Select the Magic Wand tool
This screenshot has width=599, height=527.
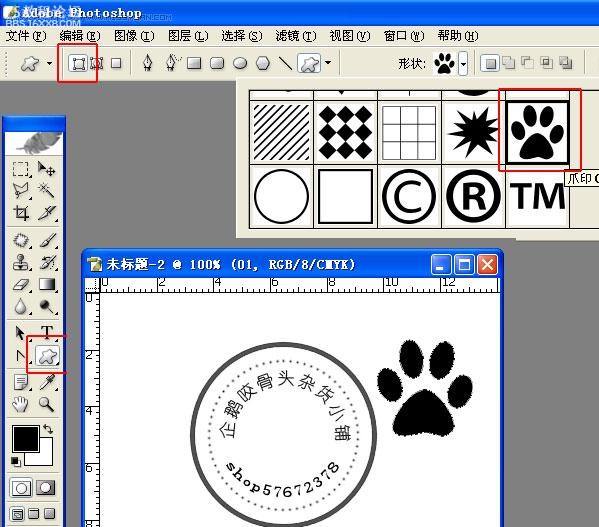(x=47, y=190)
